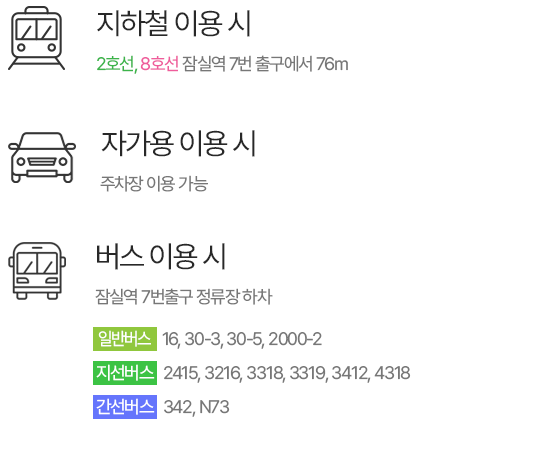The width and height of the screenshot is (548, 460).
Task: Select the 자가용 이용 시 heading
Action: coord(179,143)
